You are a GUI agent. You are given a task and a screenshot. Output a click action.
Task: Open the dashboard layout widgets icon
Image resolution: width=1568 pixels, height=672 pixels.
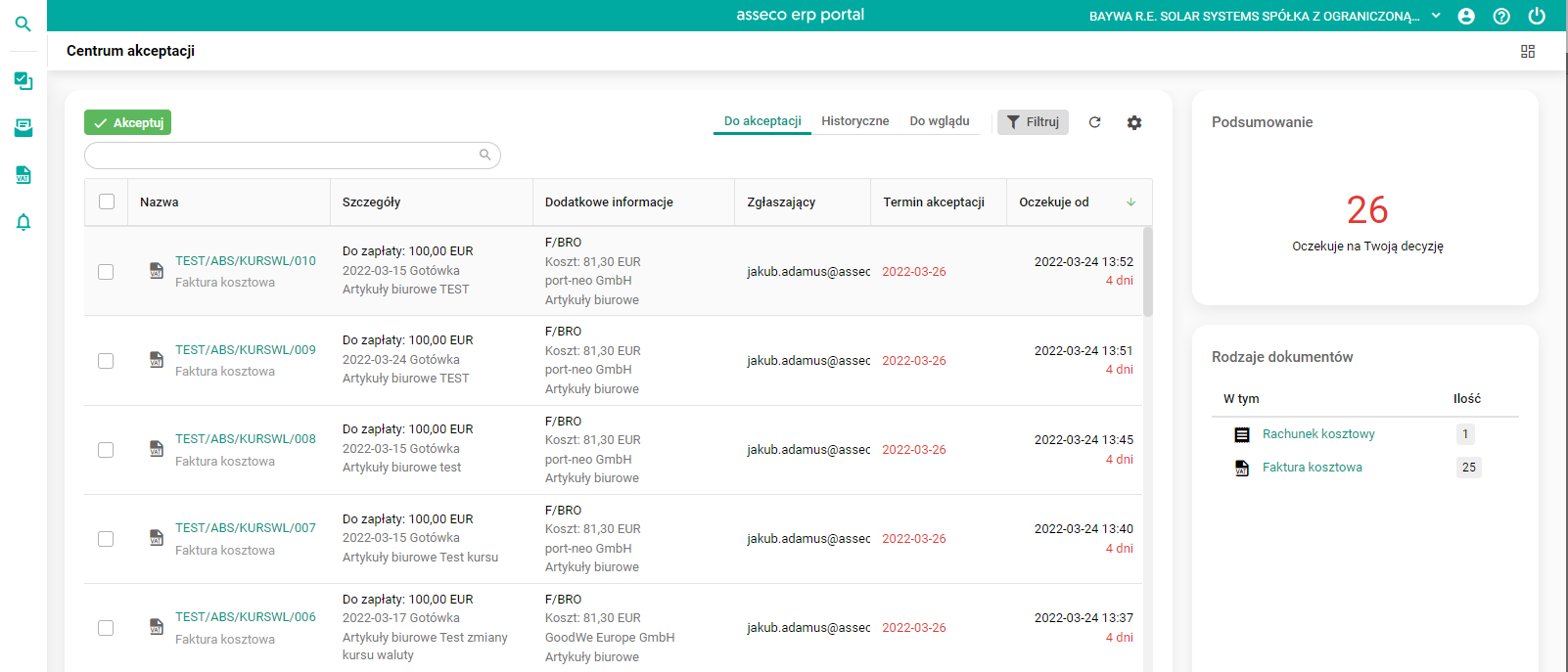tap(1528, 51)
